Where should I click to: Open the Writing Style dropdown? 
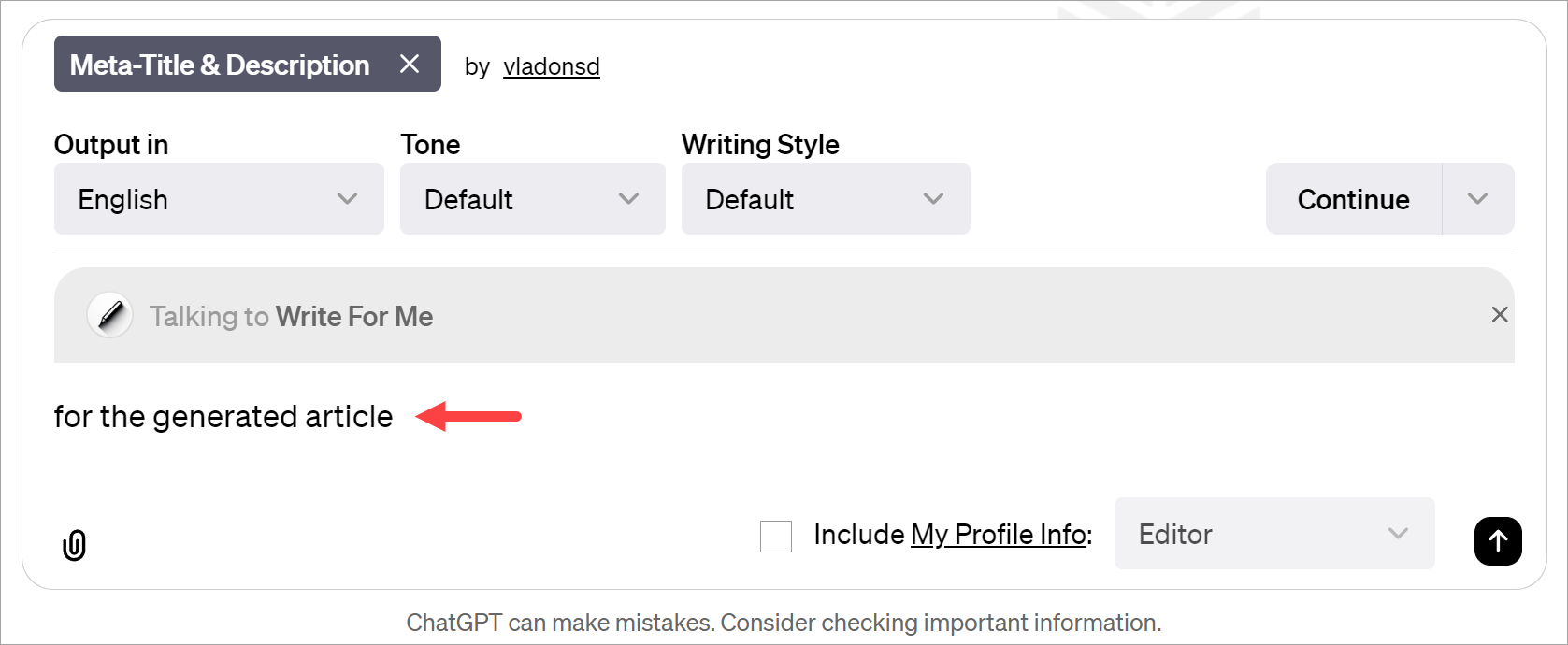pyautogui.click(x=825, y=199)
